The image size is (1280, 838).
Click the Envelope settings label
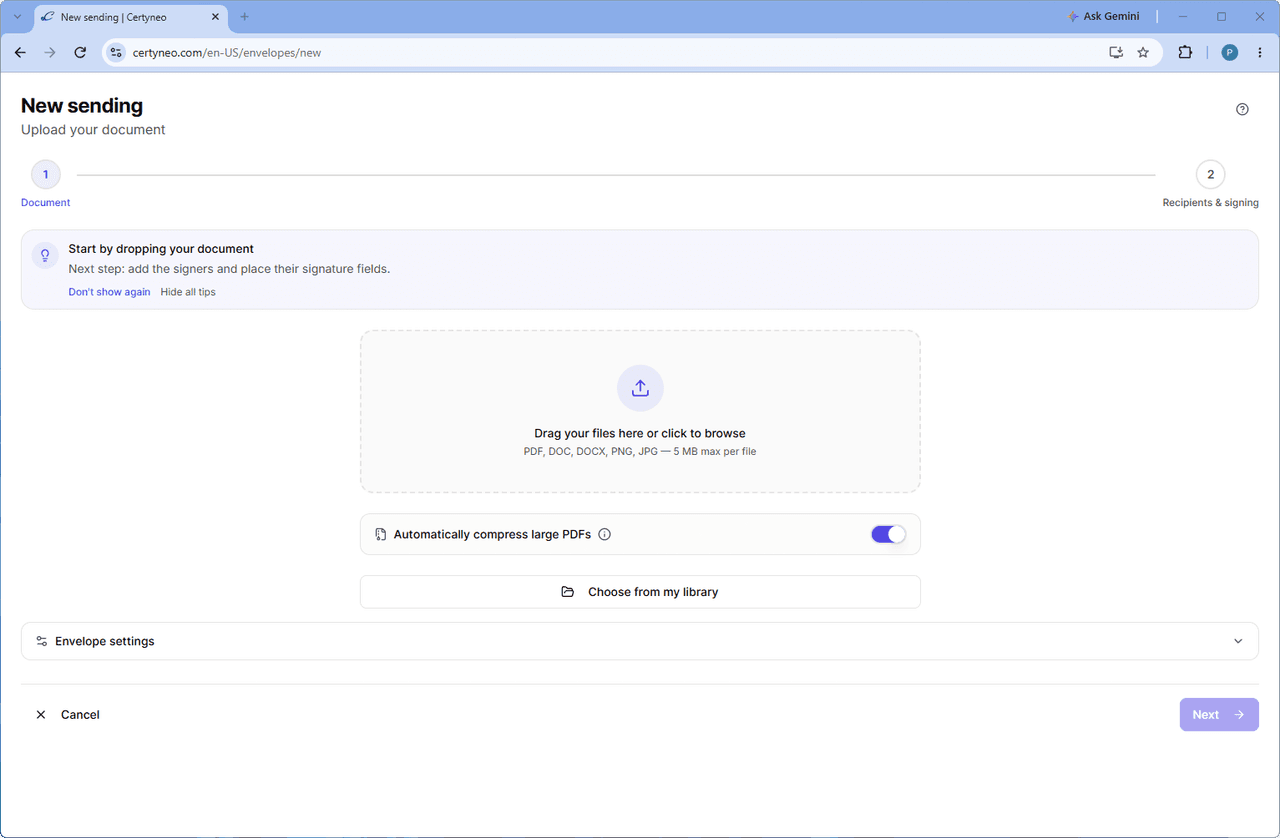[x=105, y=641]
